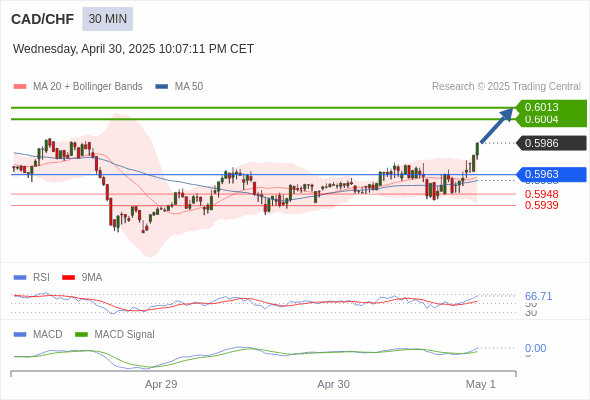Click Research © 2025 Trading Central text
This screenshot has width=590, height=400.
pos(506,87)
